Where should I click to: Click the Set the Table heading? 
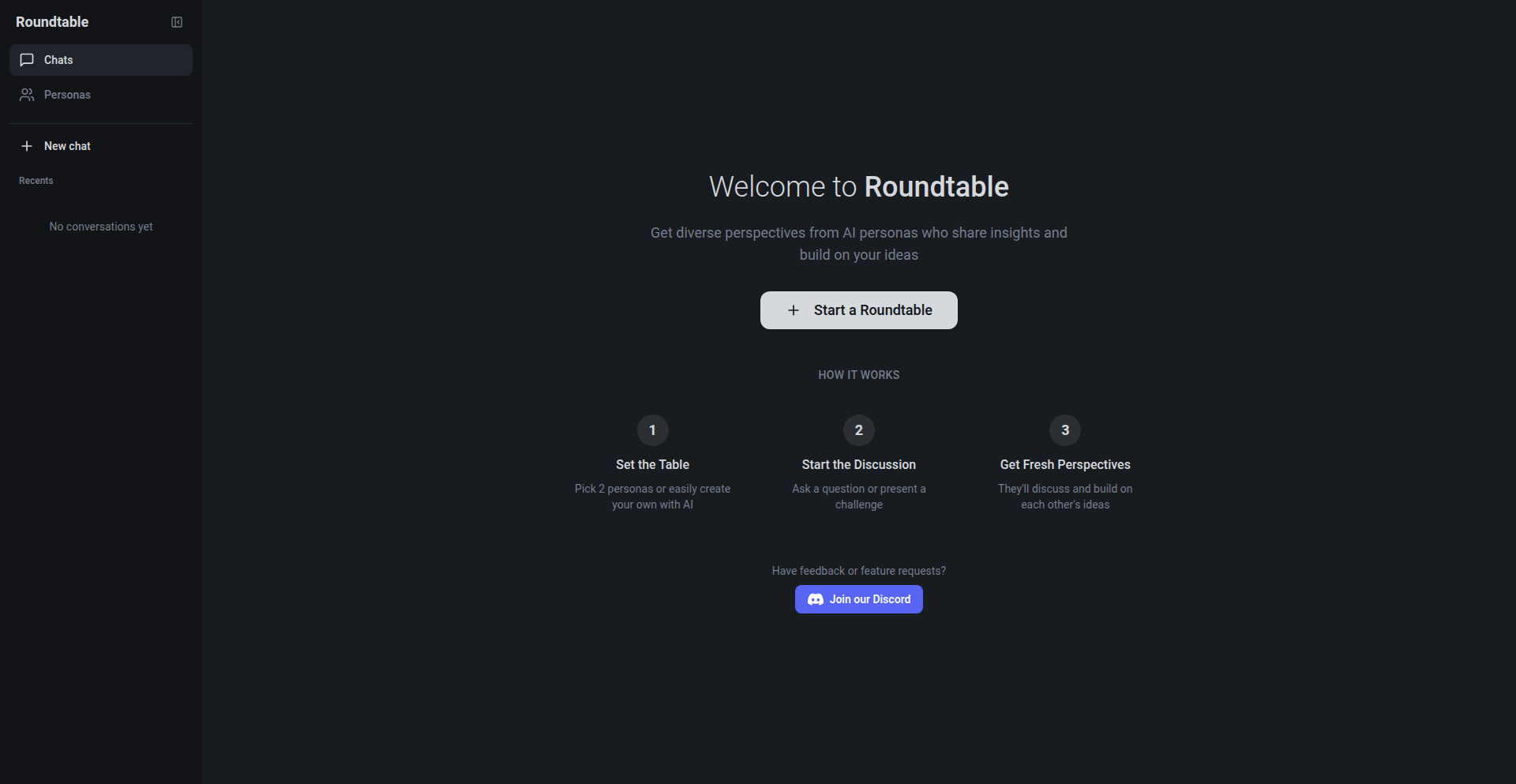[x=651, y=464]
